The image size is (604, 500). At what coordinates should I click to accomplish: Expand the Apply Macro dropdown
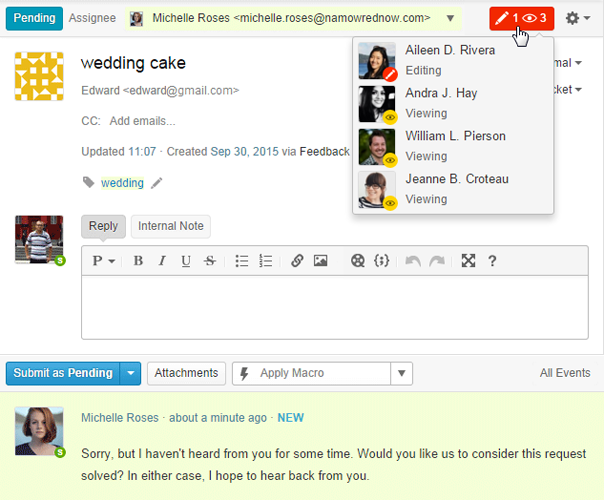(400, 373)
